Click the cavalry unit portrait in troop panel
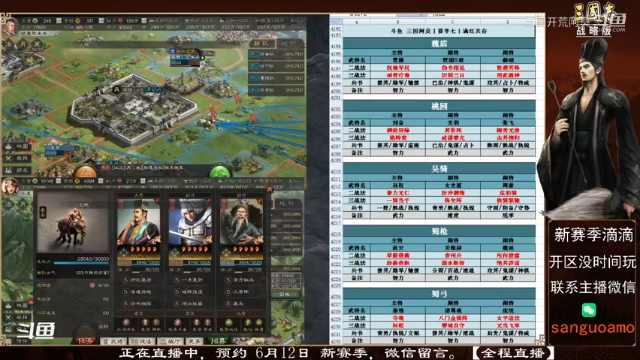The width and height of the screenshot is (640, 360). coord(73,222)
